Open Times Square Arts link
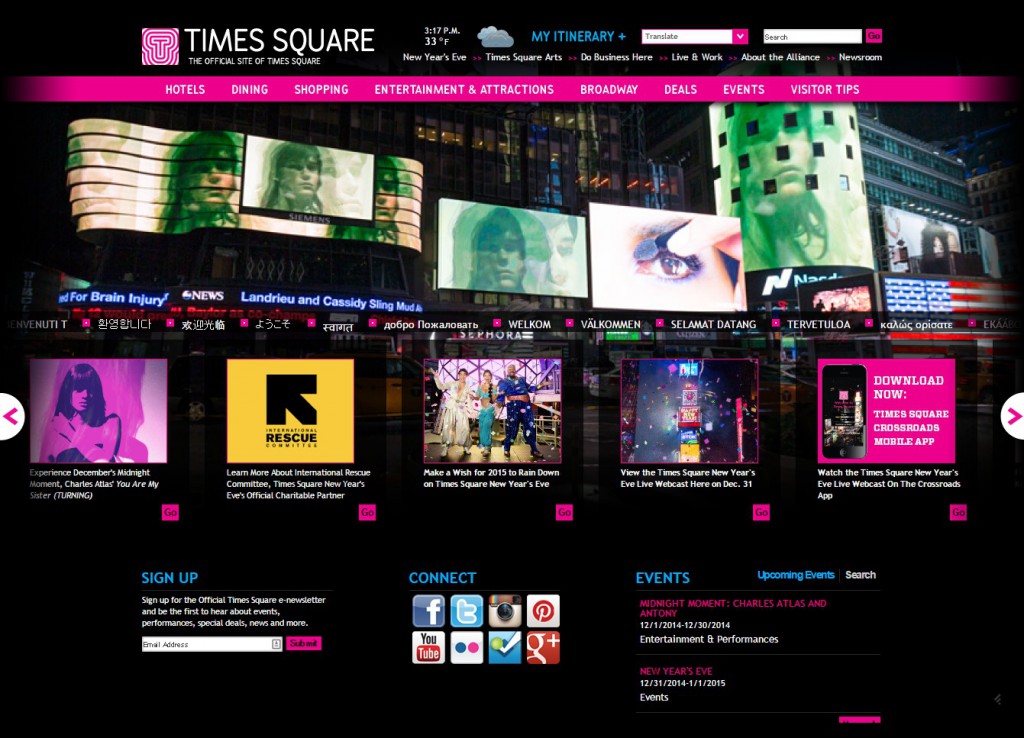Screen dimensions: 1024x738 523,57
